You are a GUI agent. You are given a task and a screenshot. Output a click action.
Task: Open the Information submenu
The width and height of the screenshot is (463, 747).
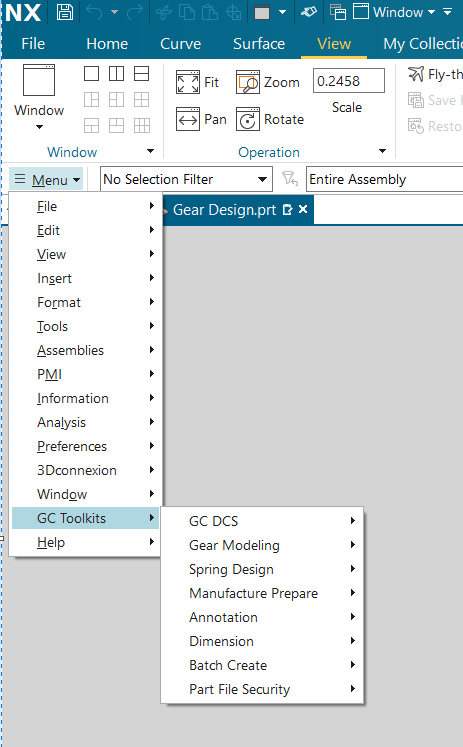86,398
